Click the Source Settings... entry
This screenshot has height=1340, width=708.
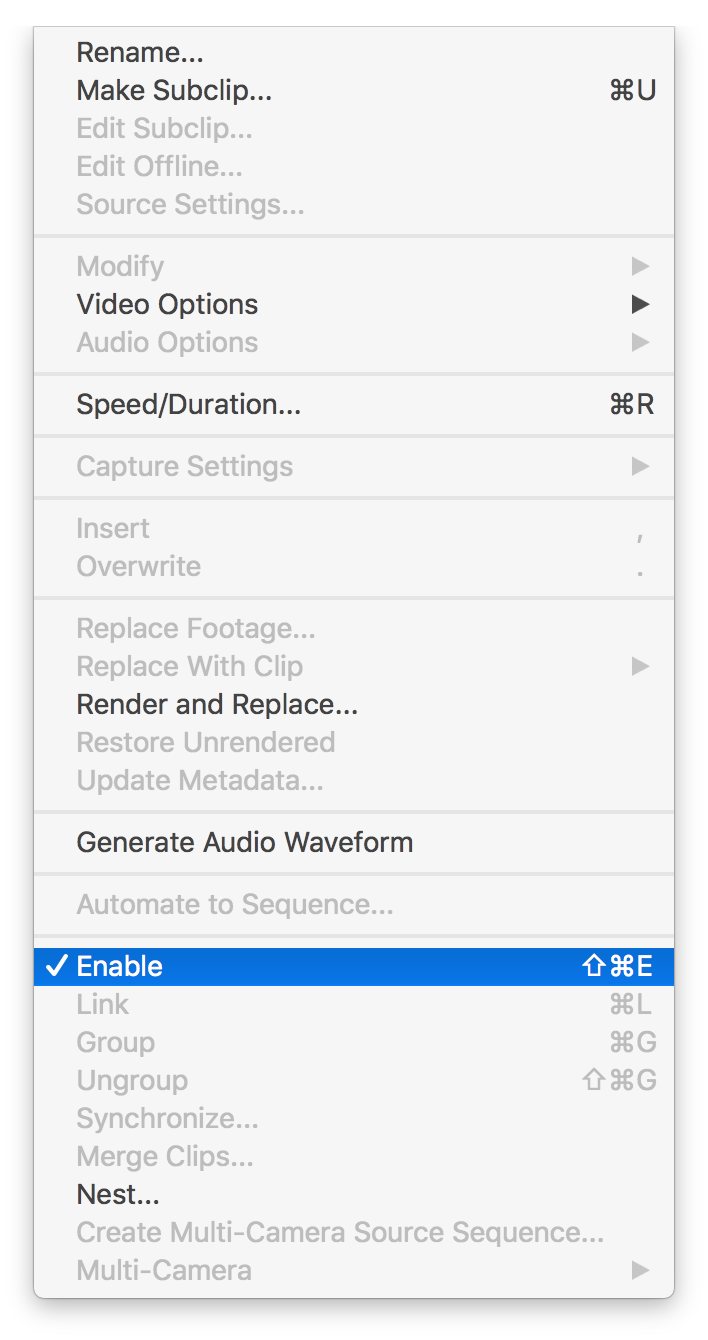point(190,205)
